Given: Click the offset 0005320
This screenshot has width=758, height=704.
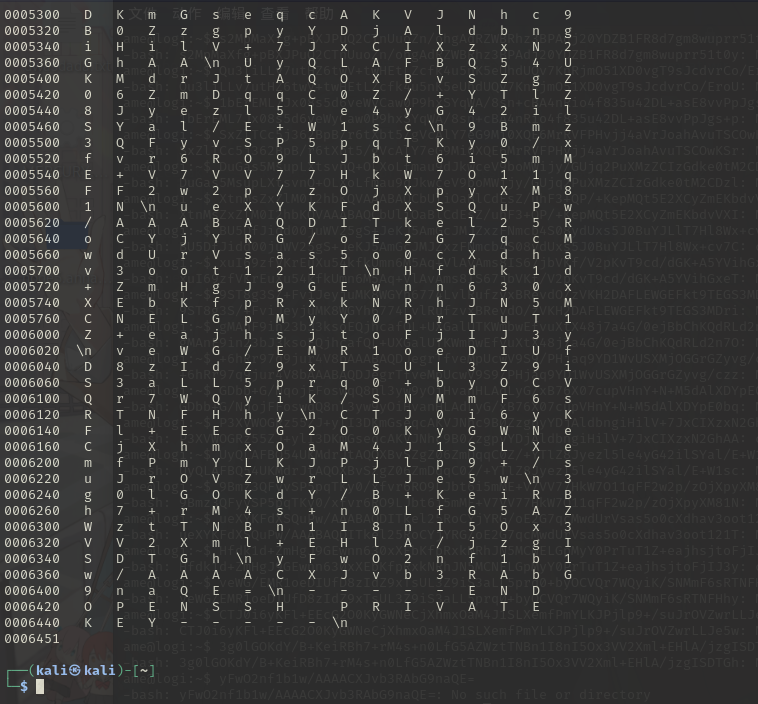Looking at the screenshot, I should (32, 31).
